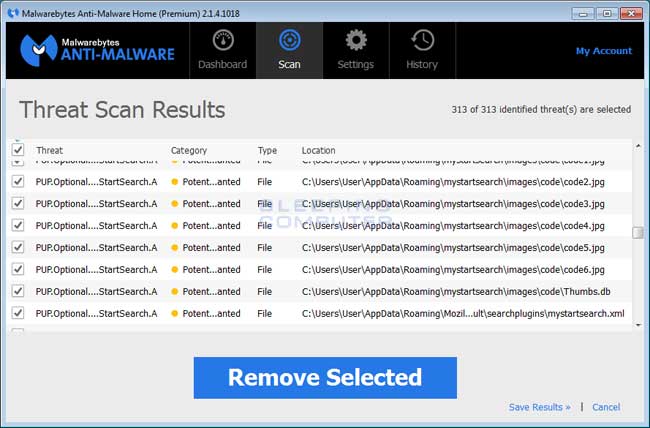Uncheck the code6.jpg threat checkbox
This screenshot has height=428, width=650.
(18, 269)
